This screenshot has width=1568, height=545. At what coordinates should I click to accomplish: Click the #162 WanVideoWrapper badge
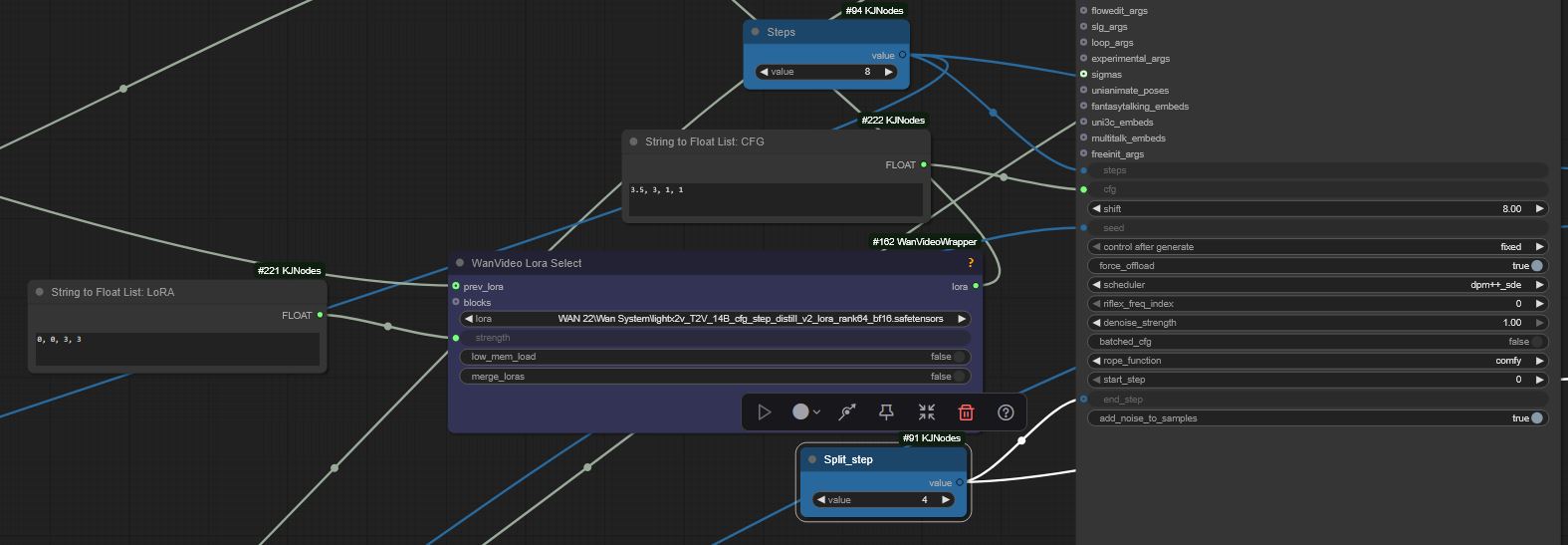(x=925, y=241)
